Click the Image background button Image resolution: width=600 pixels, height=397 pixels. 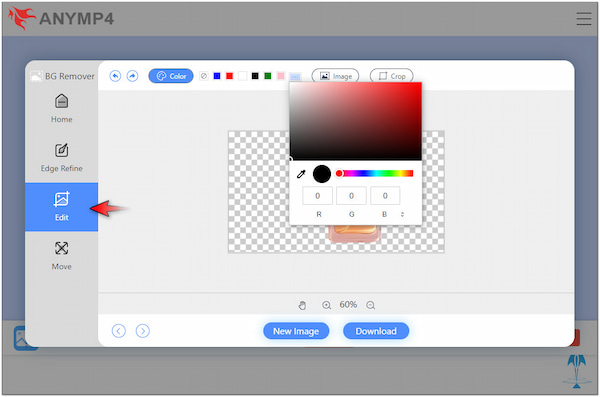pos(335,76)
